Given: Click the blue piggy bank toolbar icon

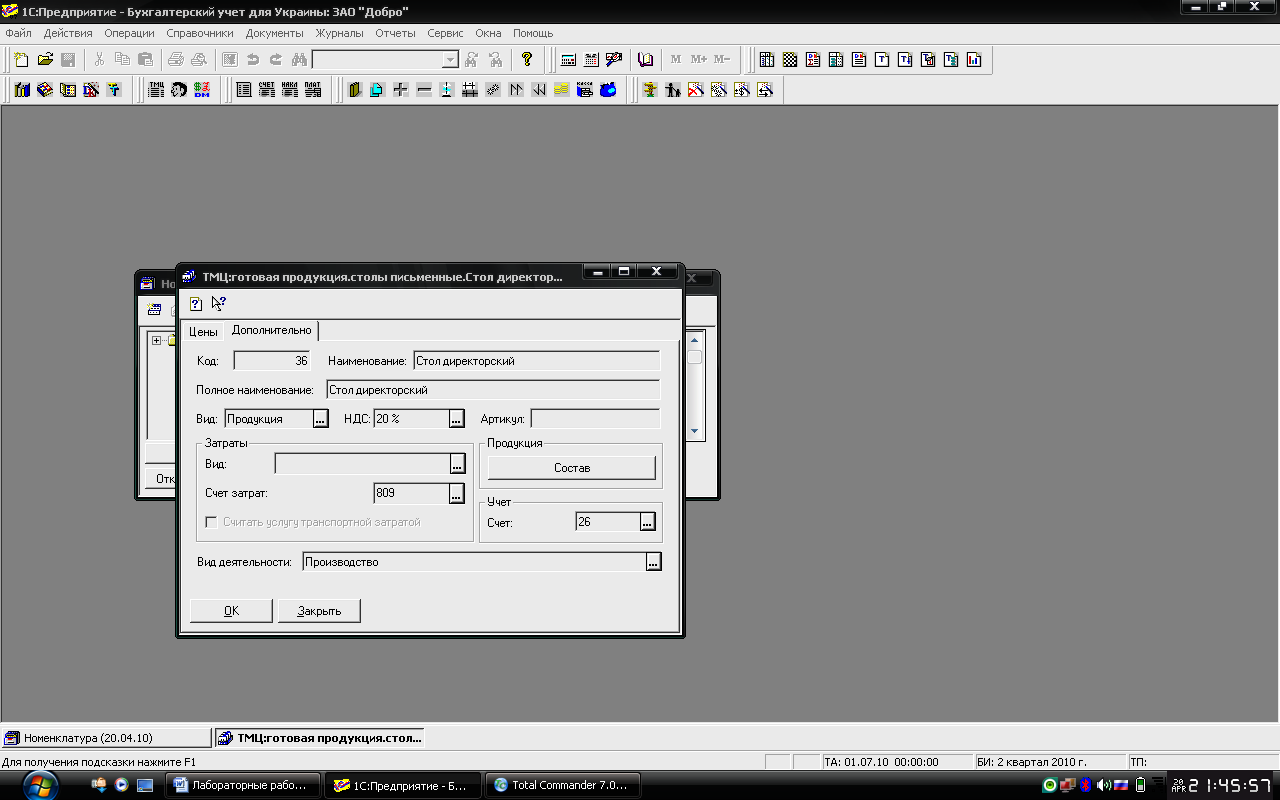Looking at the screenshot, I should 608,90.
